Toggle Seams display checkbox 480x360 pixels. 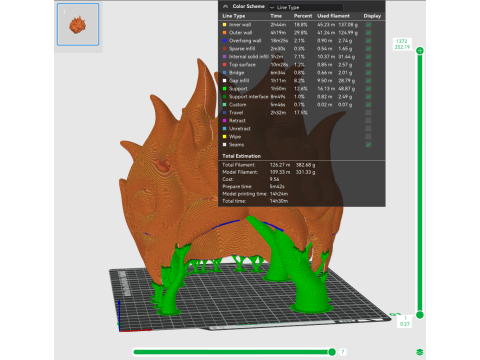point(368,145)
